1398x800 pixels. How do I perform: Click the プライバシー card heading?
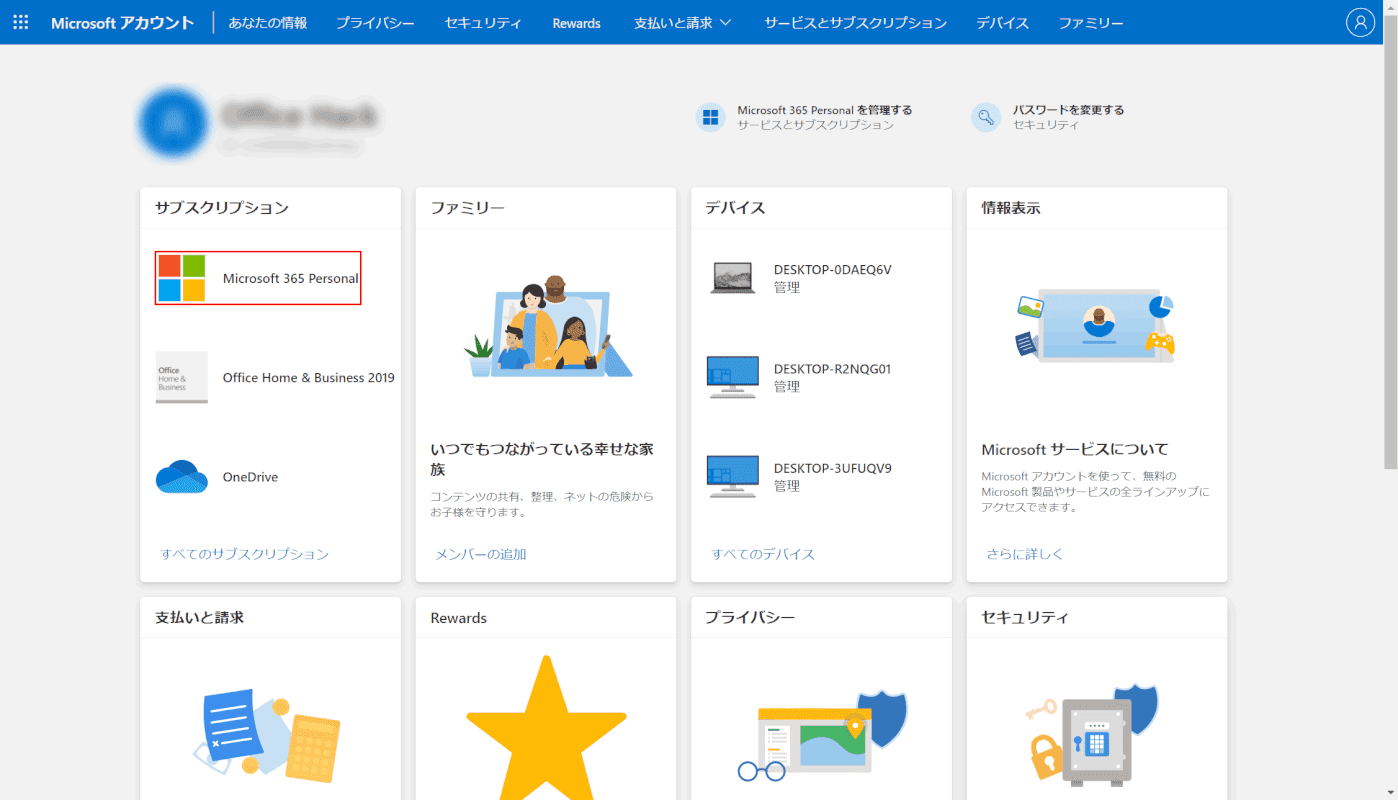(x=750, y=618)
